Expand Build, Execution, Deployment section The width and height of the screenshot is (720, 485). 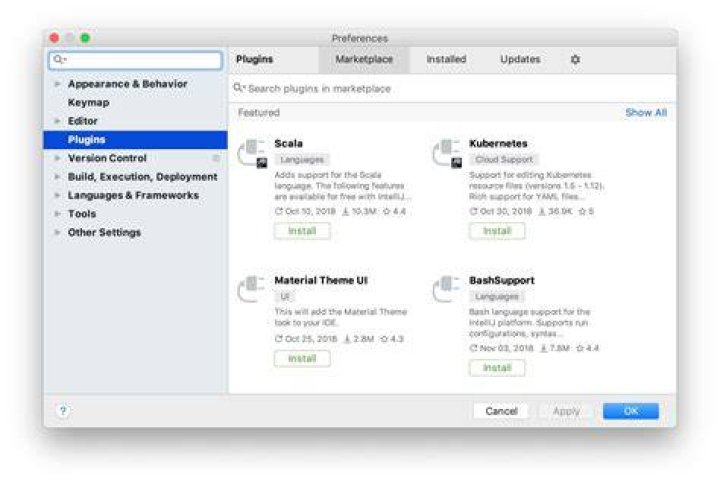point(57,177)
